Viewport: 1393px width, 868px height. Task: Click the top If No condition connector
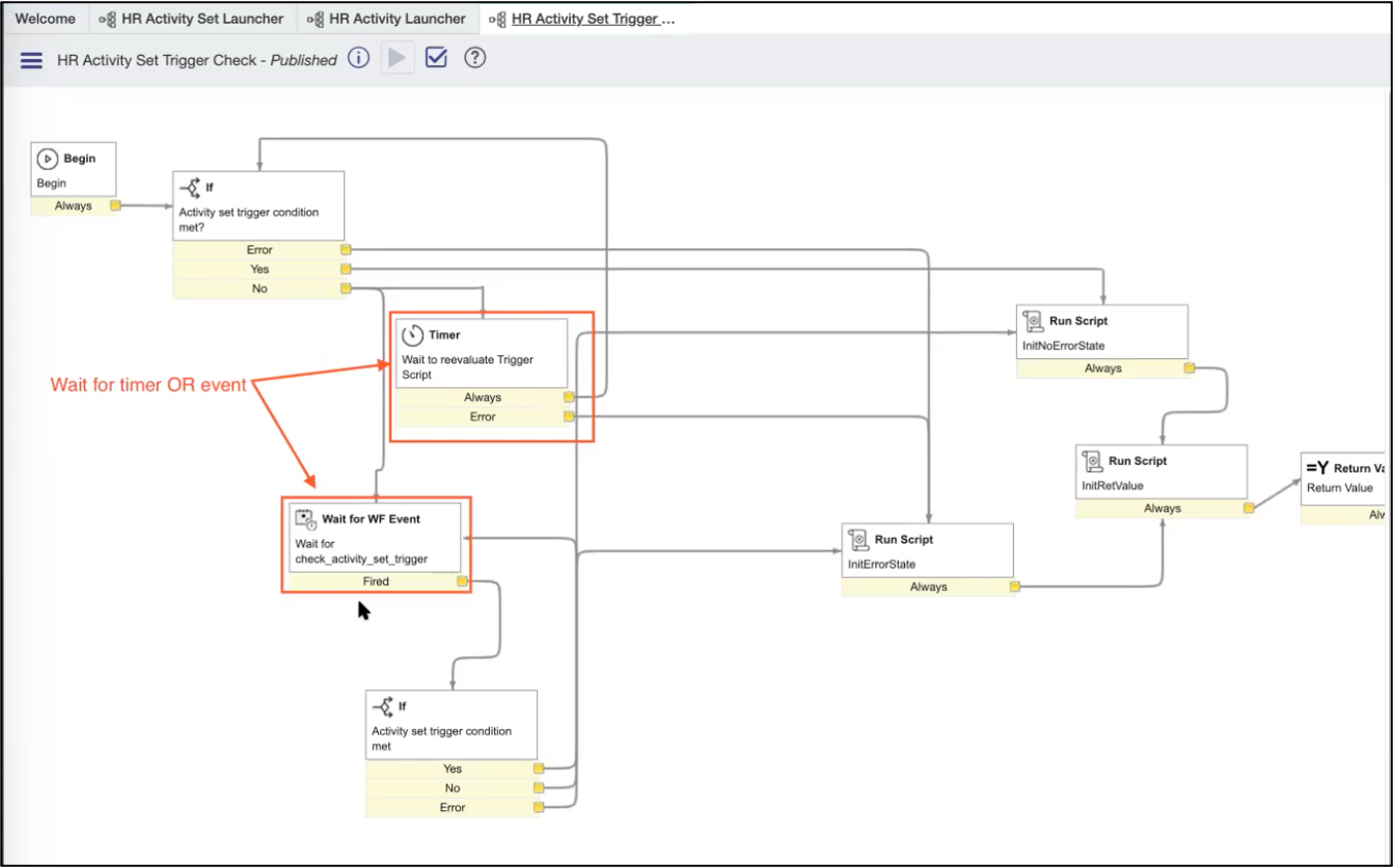point(346,288)
